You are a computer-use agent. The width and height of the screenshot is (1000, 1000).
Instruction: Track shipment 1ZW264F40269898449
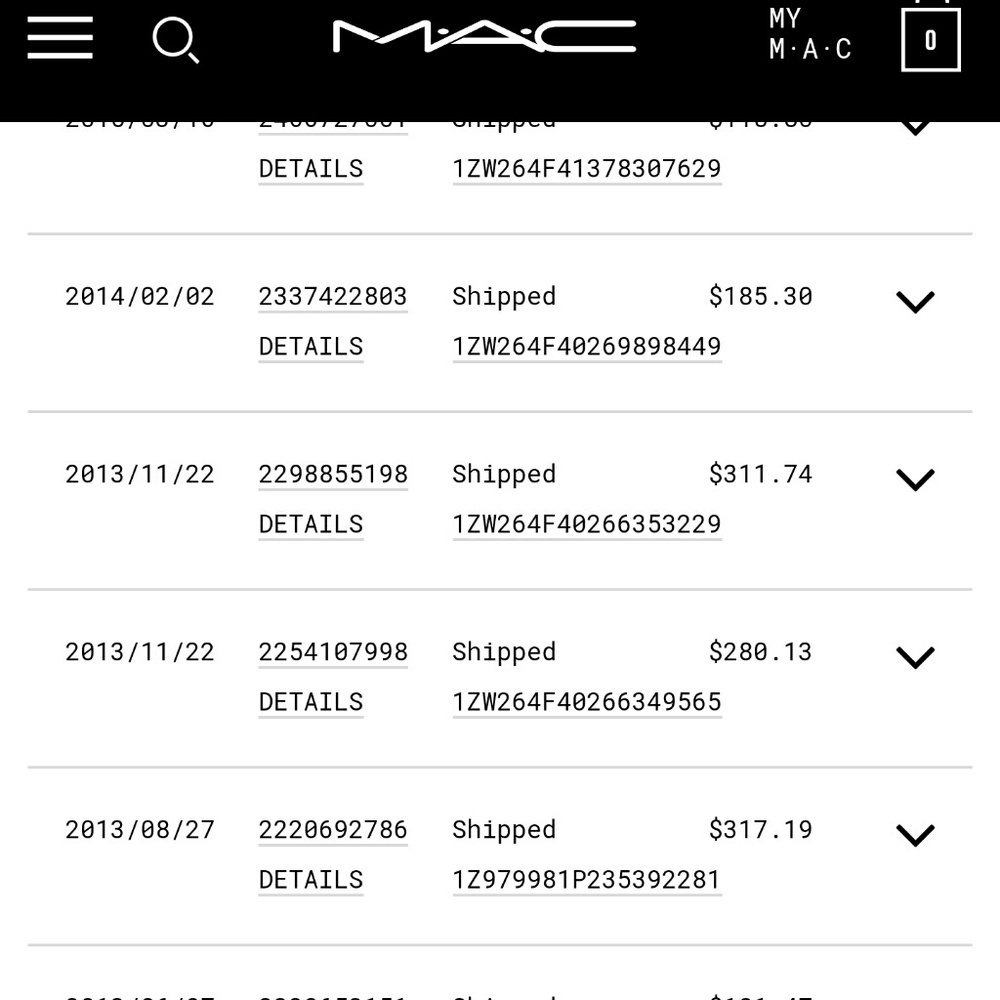[x=586, y=345]
